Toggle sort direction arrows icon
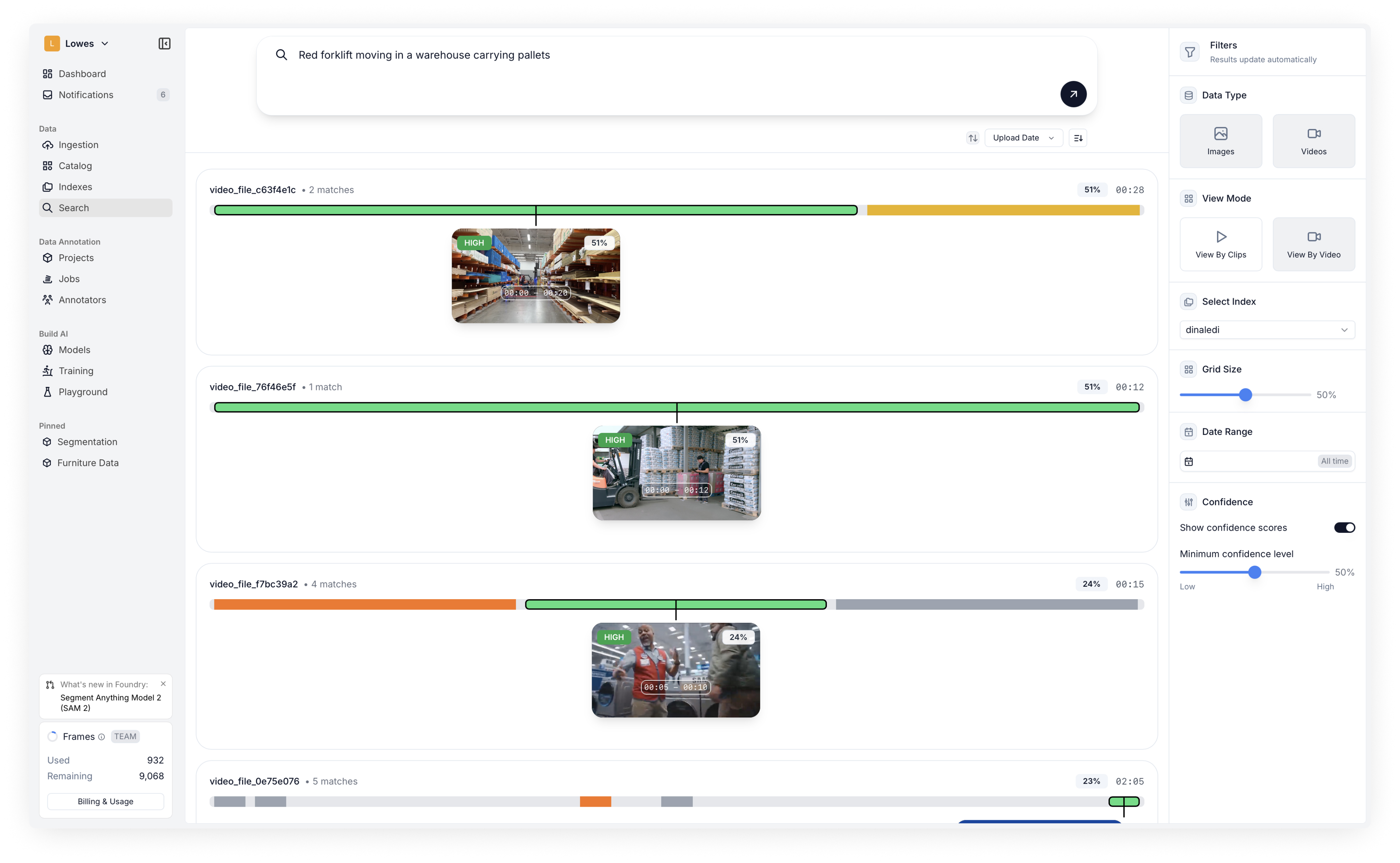This screenshot has height=863, width=1400. click(x=973, y=138)
